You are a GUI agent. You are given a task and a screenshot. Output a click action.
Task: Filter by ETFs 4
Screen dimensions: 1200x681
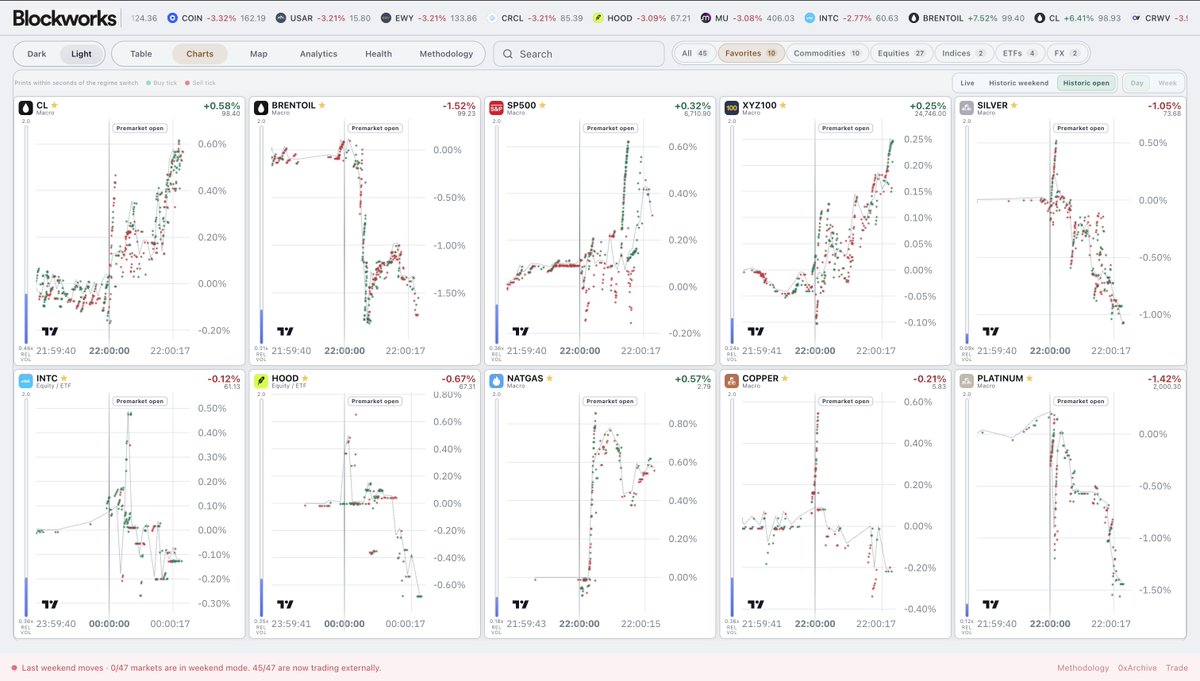1019,54
